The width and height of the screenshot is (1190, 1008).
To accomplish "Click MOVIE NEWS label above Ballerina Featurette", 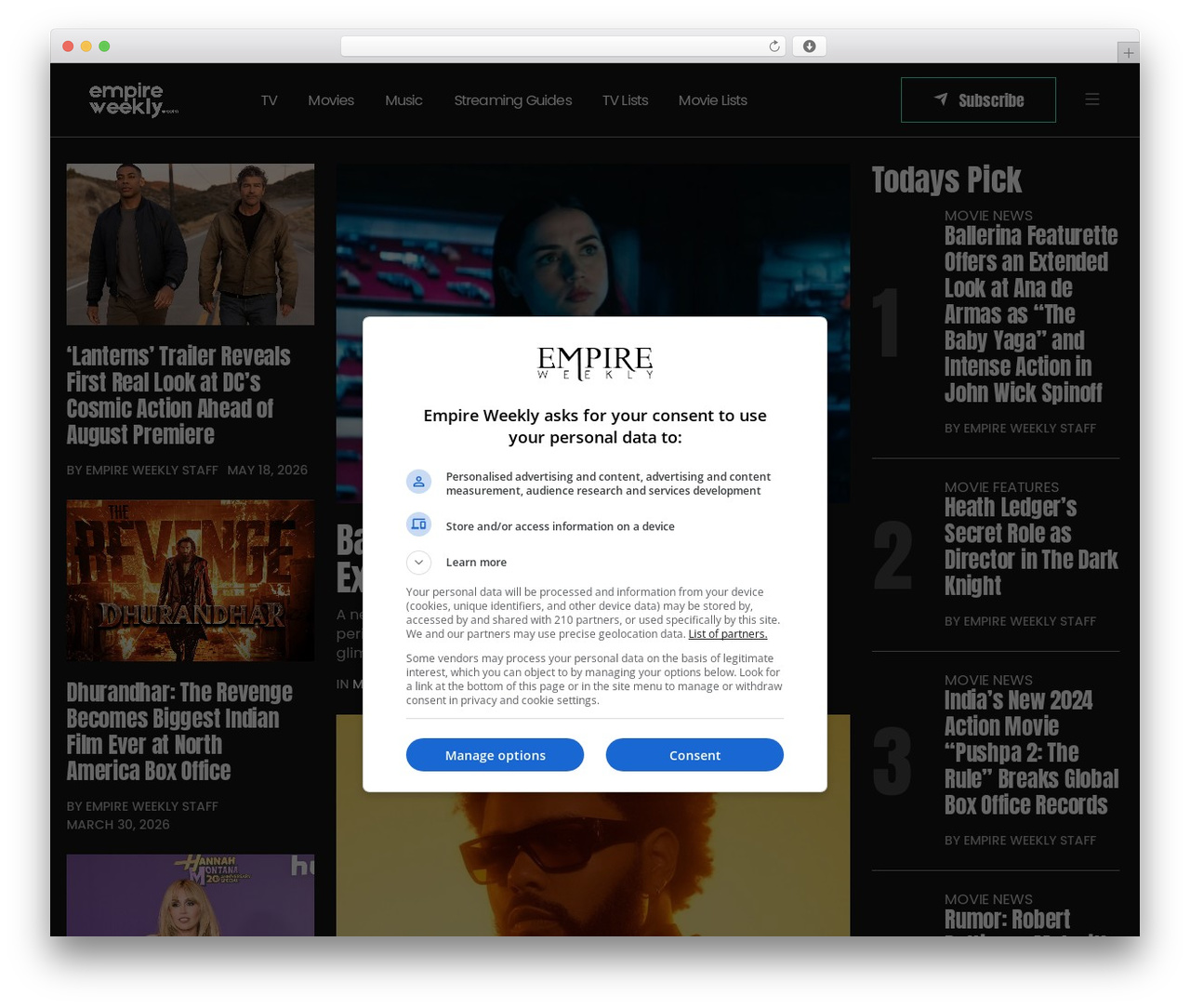I will (988, 216).
